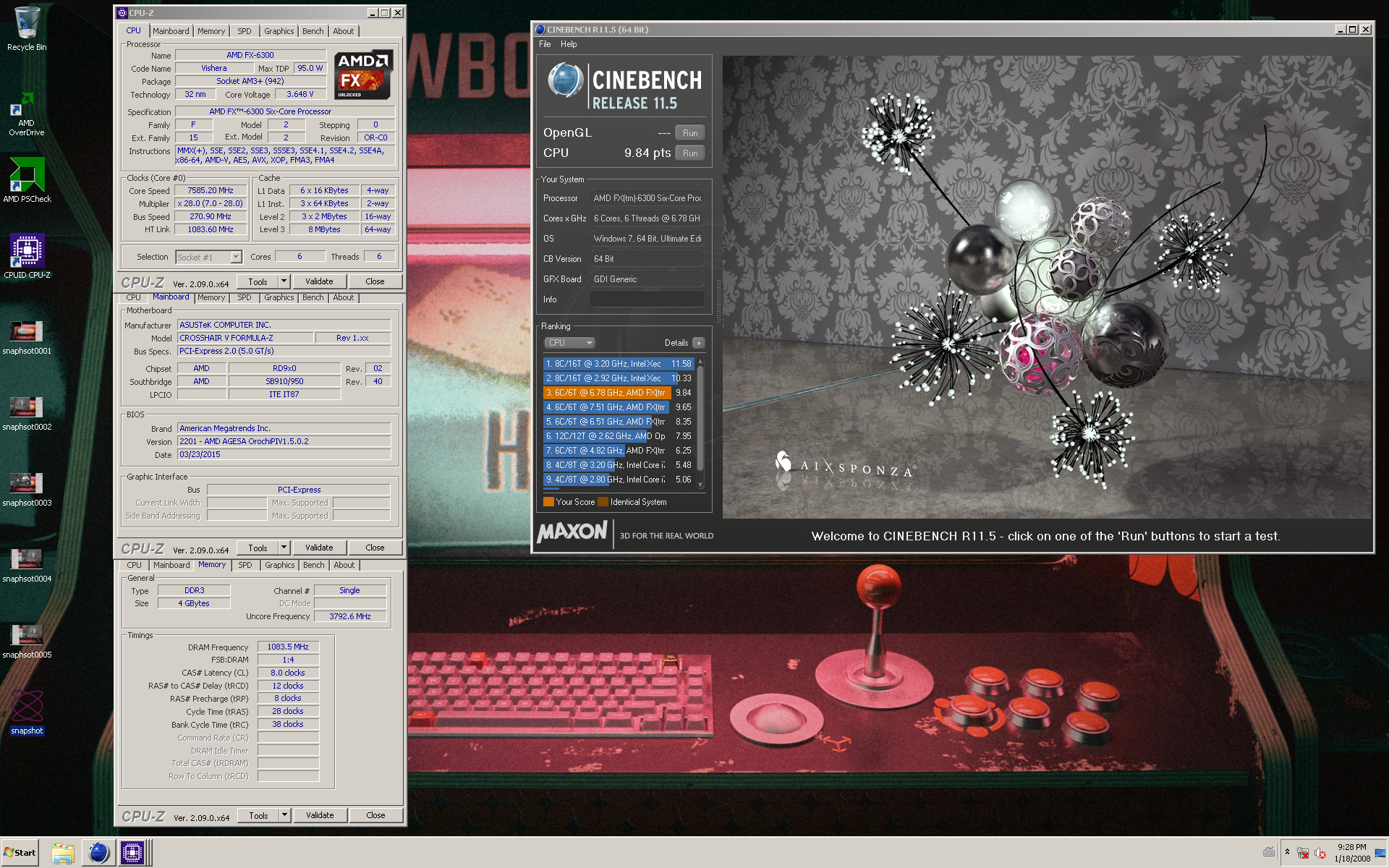Click the volume tray icon

[1320, 854]
